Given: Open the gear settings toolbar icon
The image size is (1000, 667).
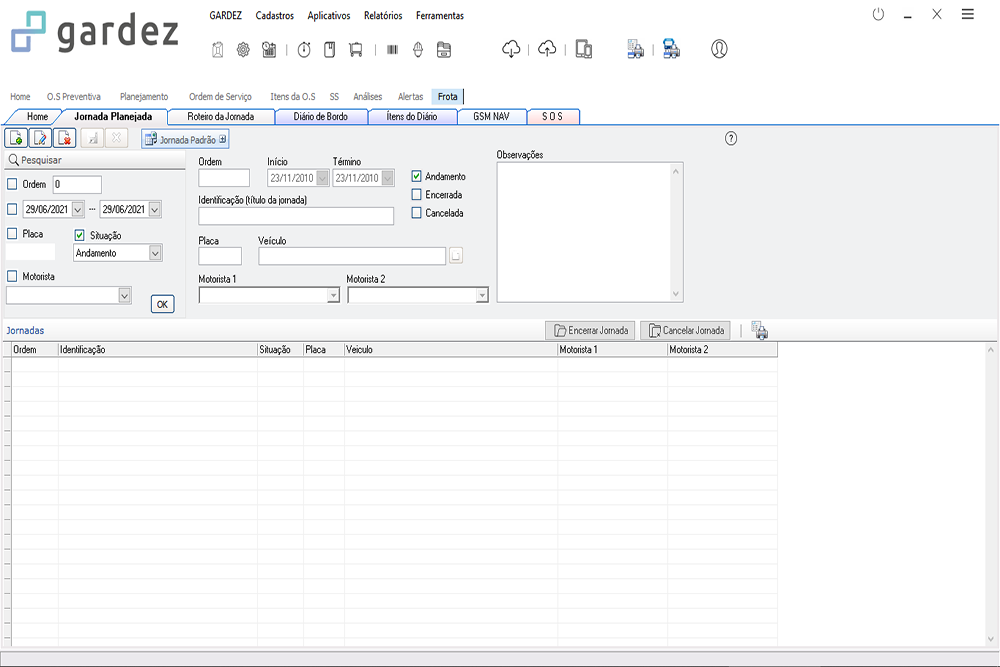Looking at the screenshot, I should [243, 50].
